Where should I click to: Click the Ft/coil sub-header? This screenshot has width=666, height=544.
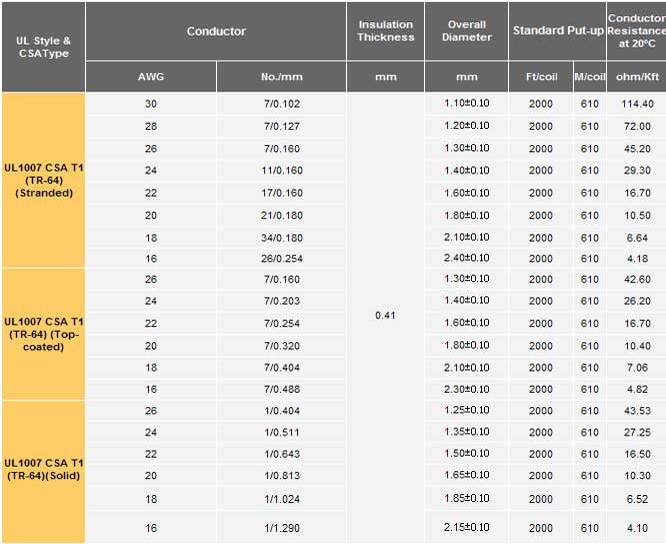pyautogui.click(x=540, y=77)
